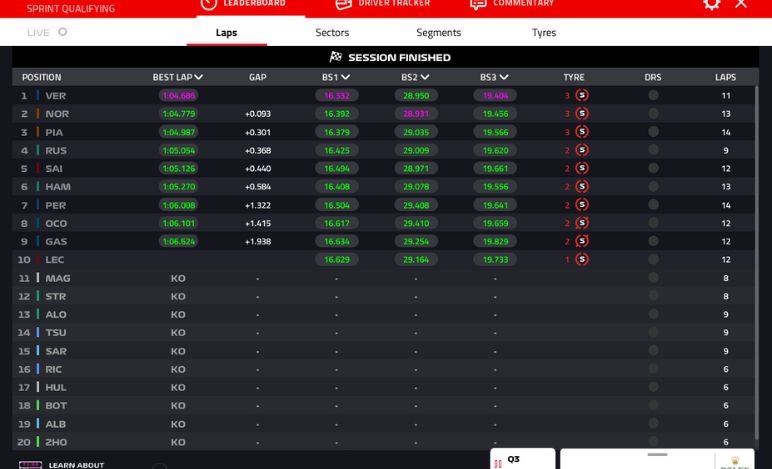This screenshot has height=469, width=772.
Task: Click the chequered flag session icon
Action: [335, 58]
